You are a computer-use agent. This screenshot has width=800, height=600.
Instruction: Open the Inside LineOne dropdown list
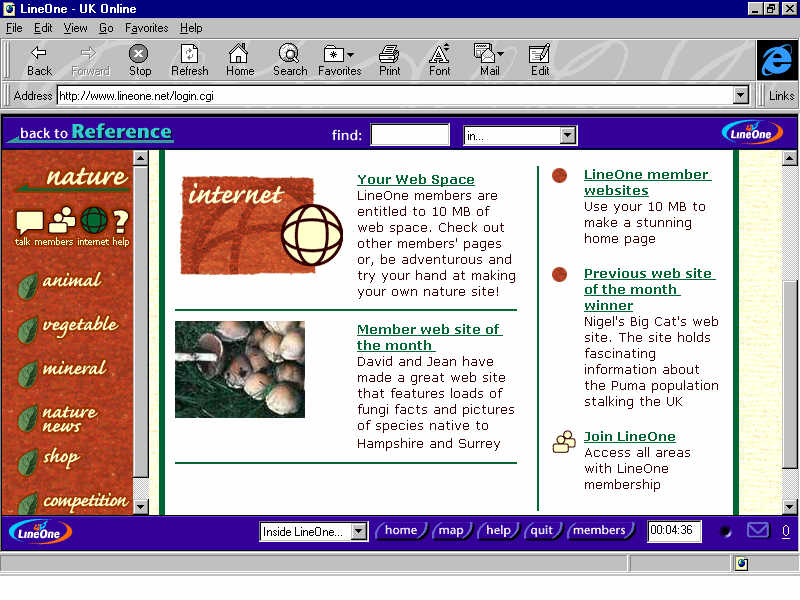[x=314, y=532]
